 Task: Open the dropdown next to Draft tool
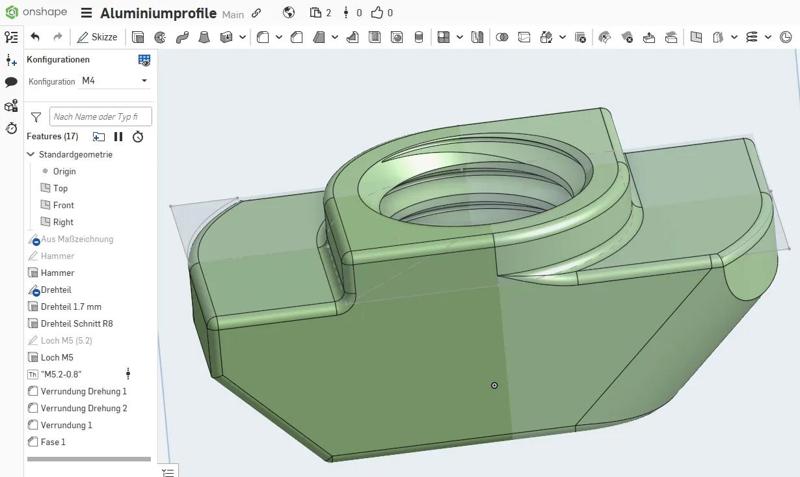(x=335, y=37)
